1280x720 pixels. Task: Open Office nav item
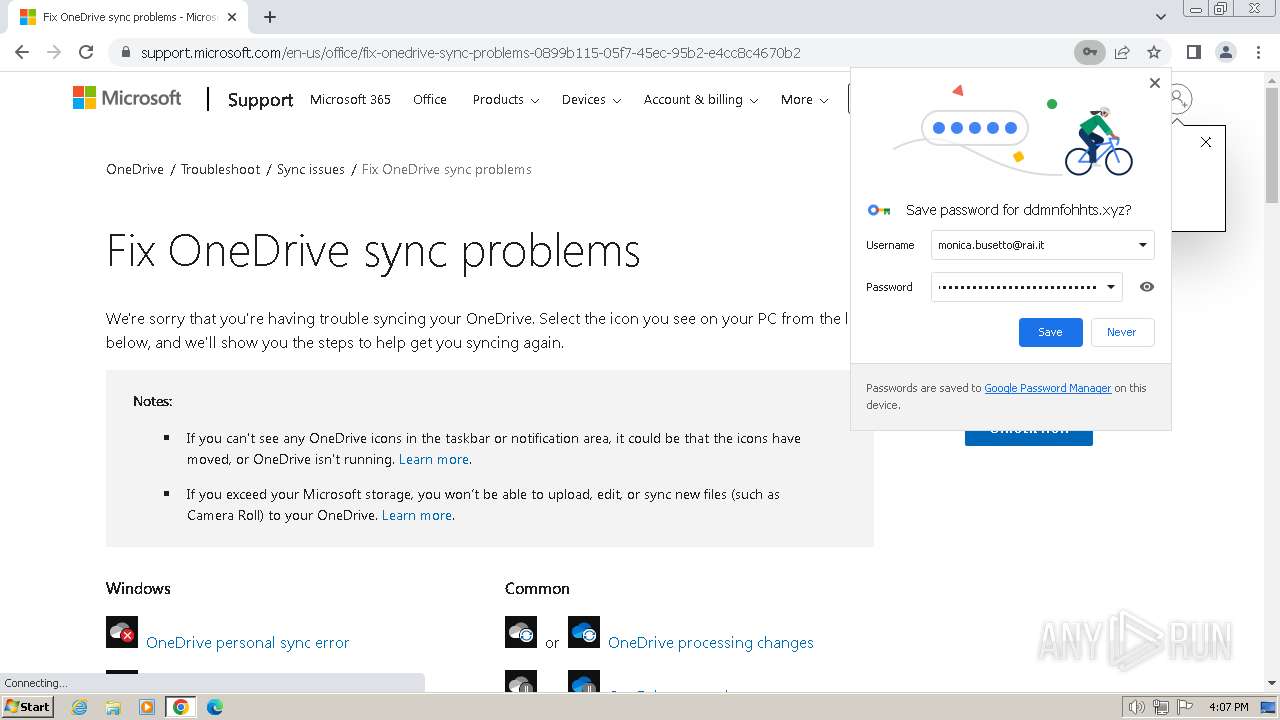coord(430,99)
